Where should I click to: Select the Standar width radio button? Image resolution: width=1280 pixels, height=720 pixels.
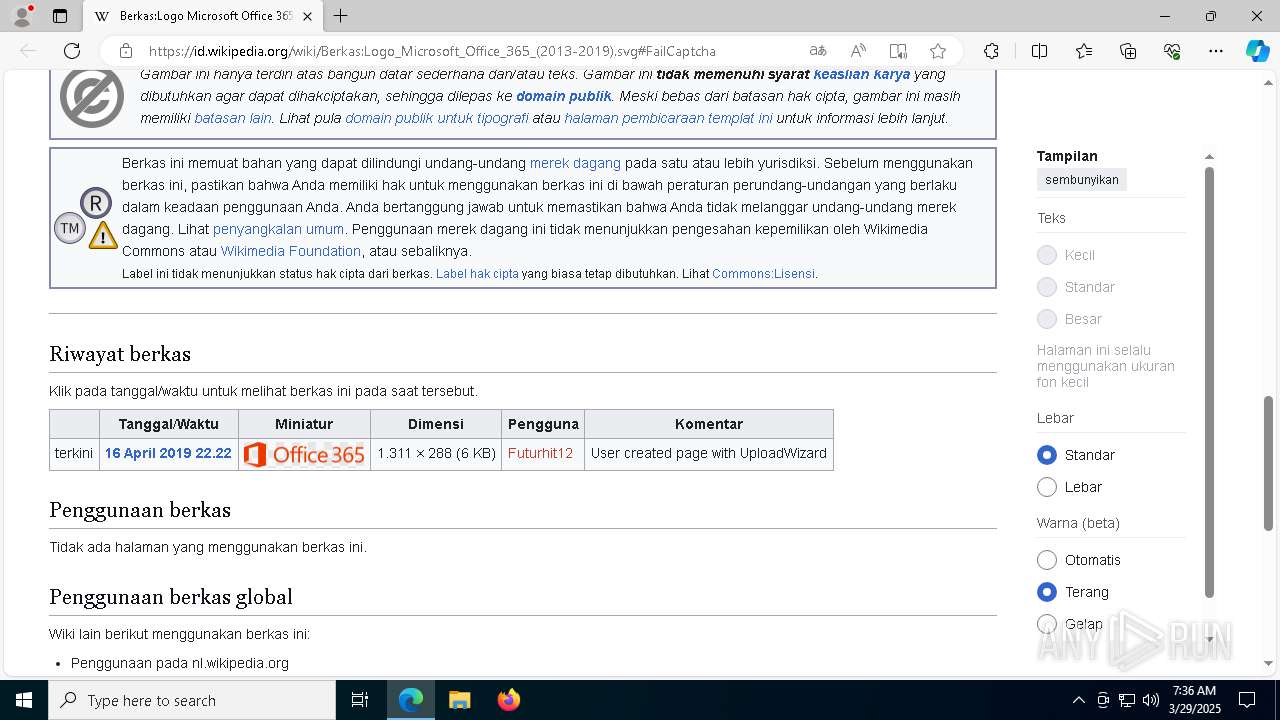coord(1047,455)
